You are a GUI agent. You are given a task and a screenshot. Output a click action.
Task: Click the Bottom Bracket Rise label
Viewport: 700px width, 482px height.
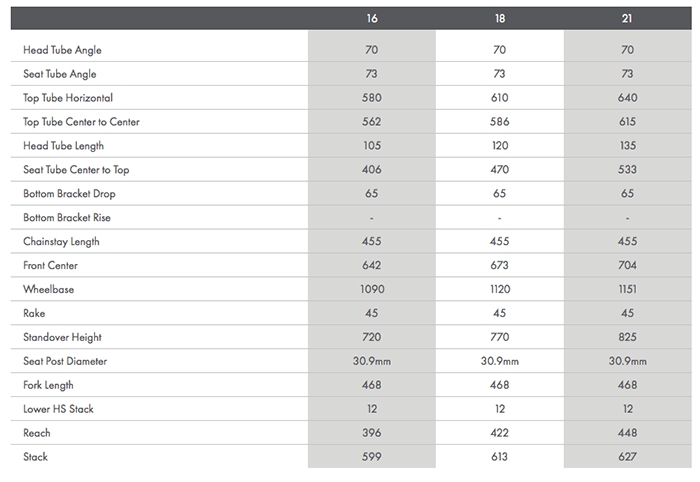click(x=69, y=218)
